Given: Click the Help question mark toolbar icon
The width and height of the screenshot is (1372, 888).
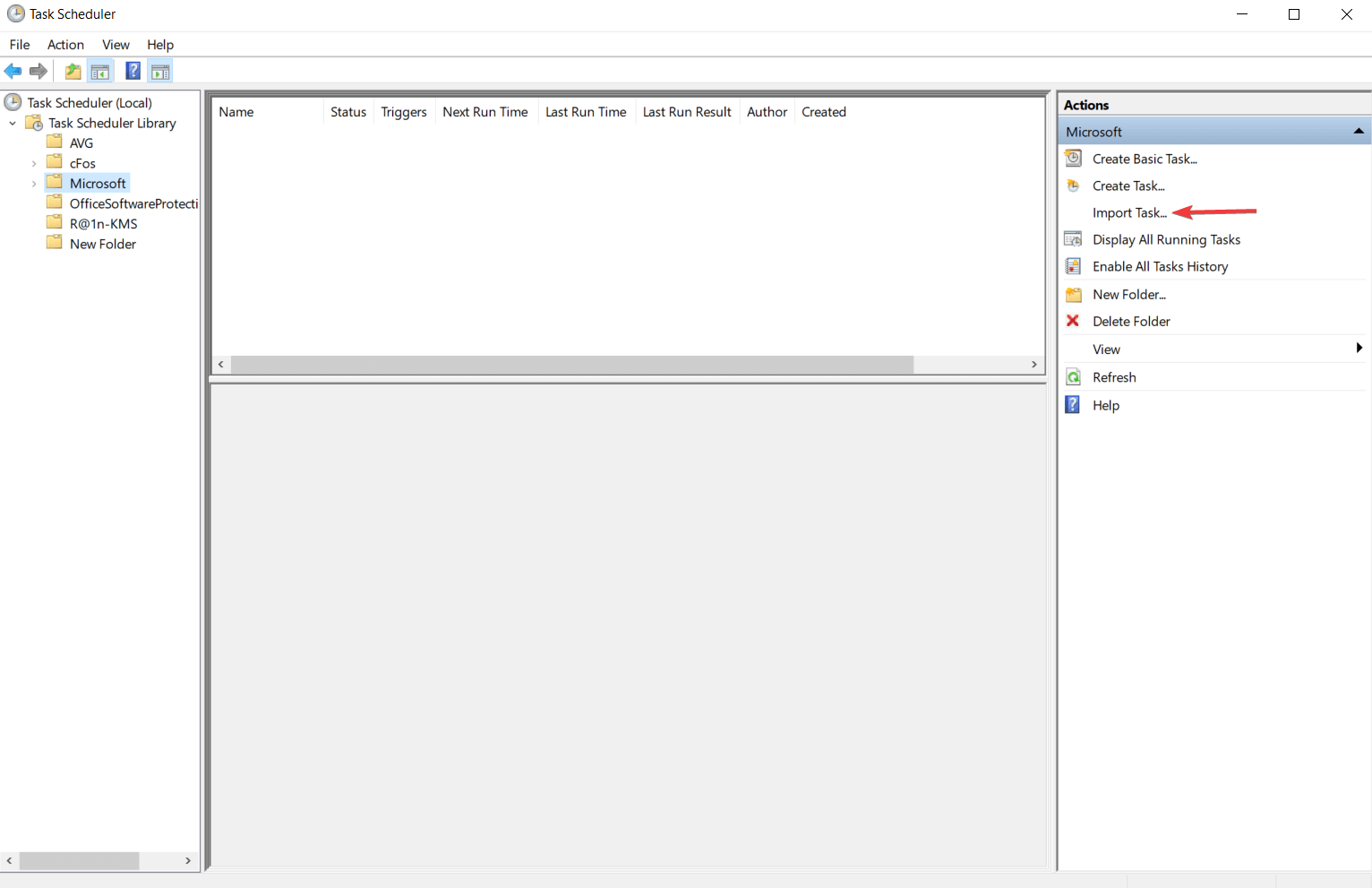Looking at the screenshot, I should pos(132,71).
